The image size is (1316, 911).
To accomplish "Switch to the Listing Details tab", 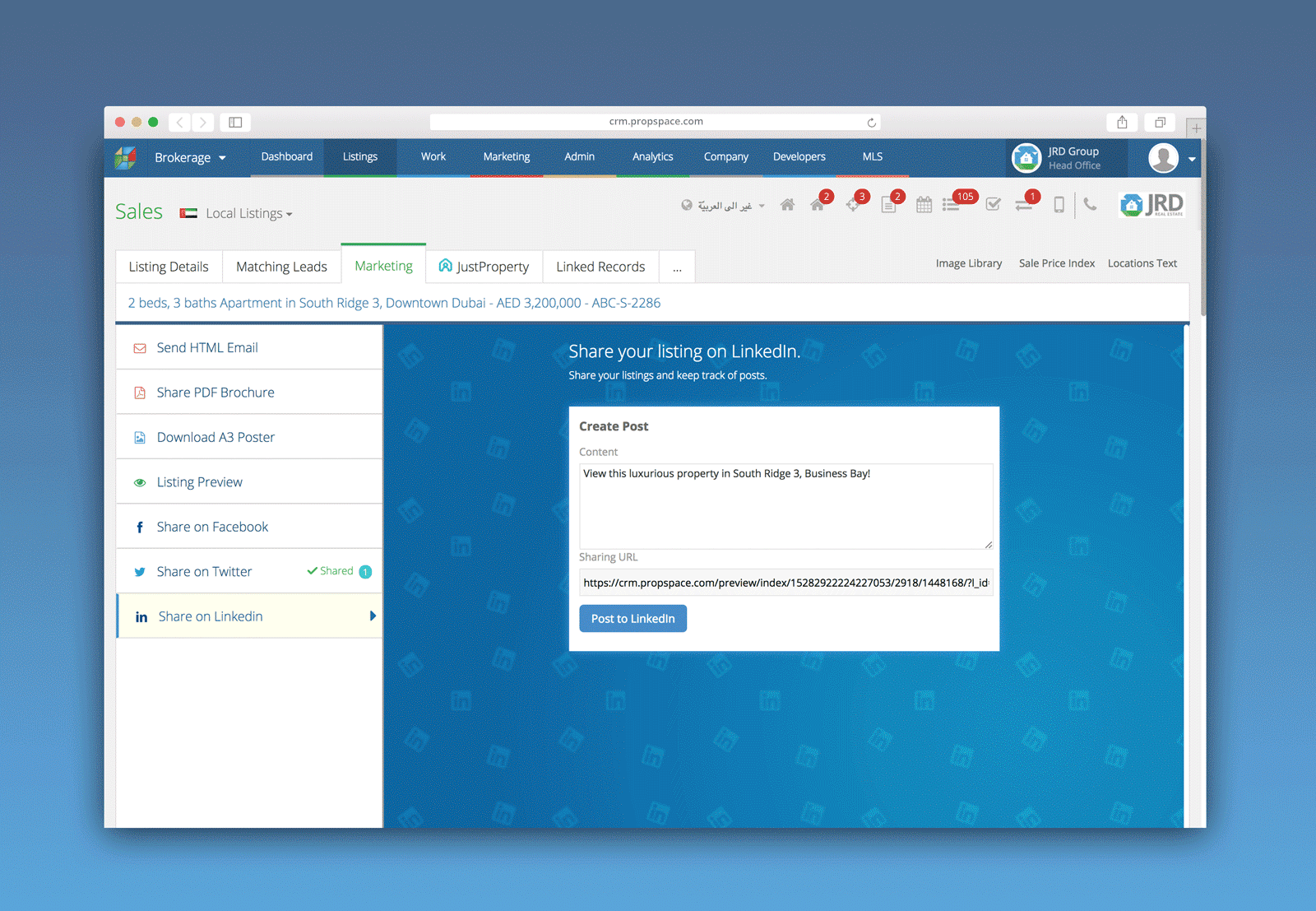I will pos(169,267).
